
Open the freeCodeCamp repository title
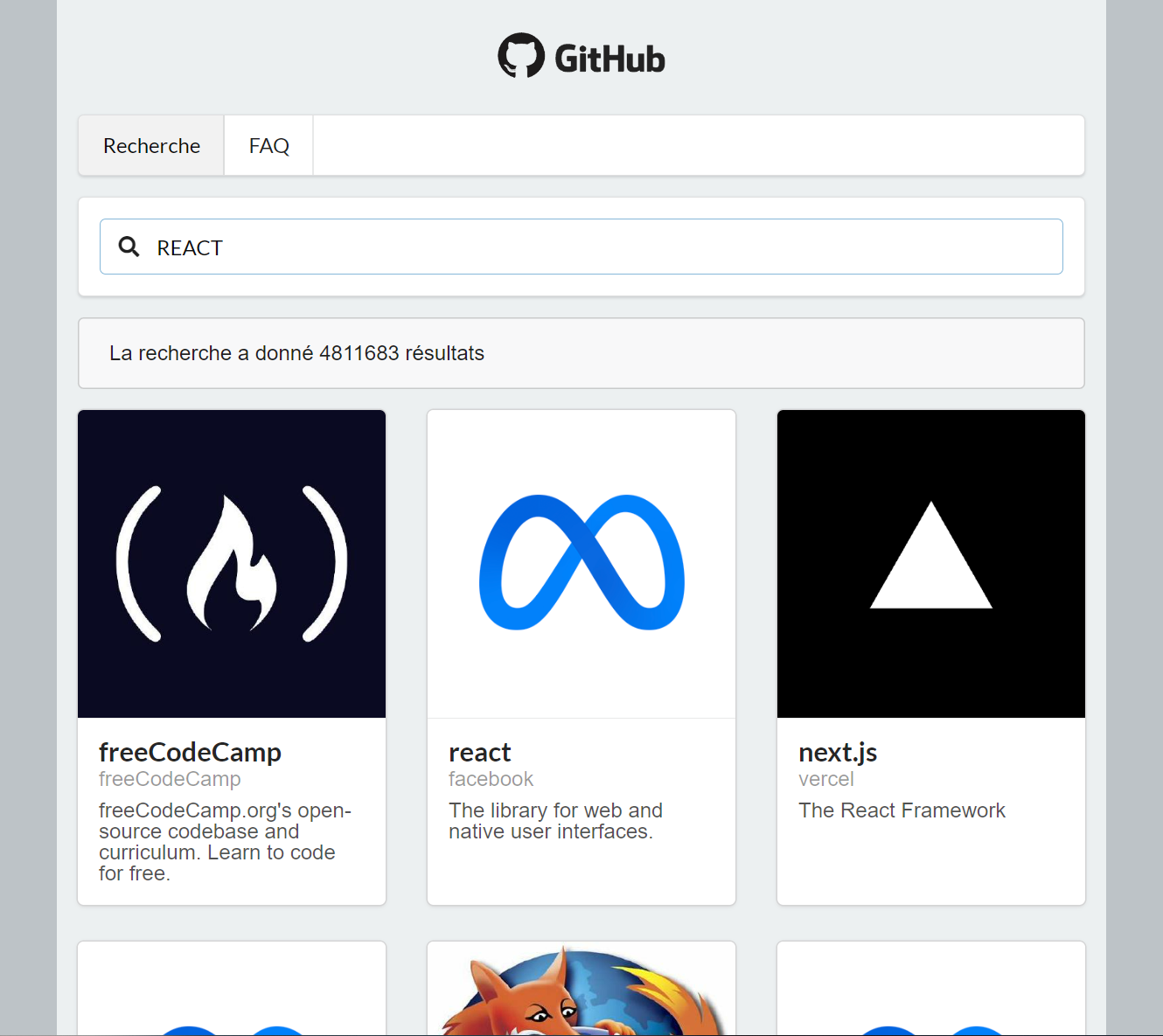pyautogui.click(x=190, y=752)
